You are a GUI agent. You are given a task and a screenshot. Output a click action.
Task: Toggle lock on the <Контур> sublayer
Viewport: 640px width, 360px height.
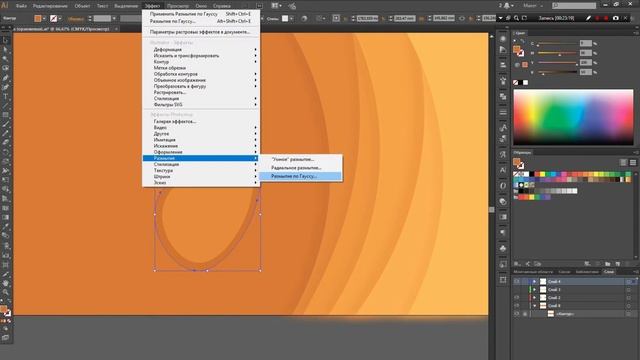[x=525, y=314]
